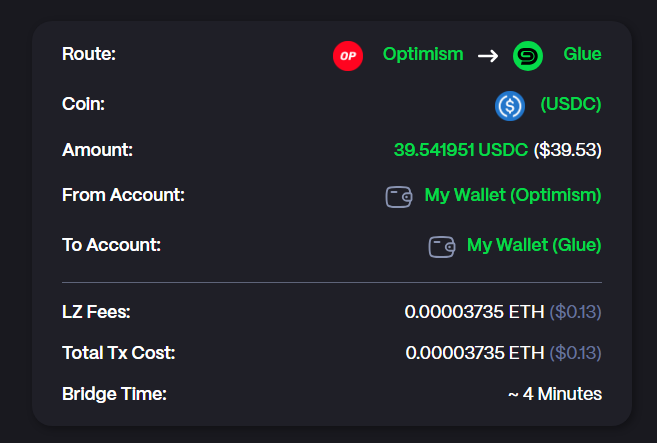Click the 39.541951 USDC amount
657x443 pixels.
coord(461,150)
